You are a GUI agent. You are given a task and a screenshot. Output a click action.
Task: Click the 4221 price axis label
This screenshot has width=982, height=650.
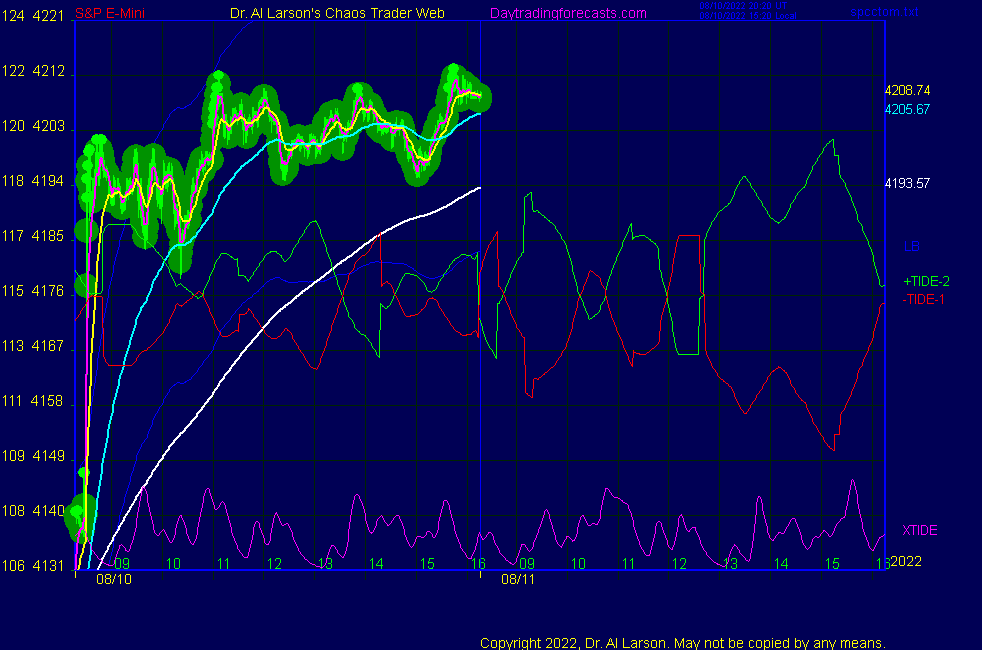click(48, 17)
